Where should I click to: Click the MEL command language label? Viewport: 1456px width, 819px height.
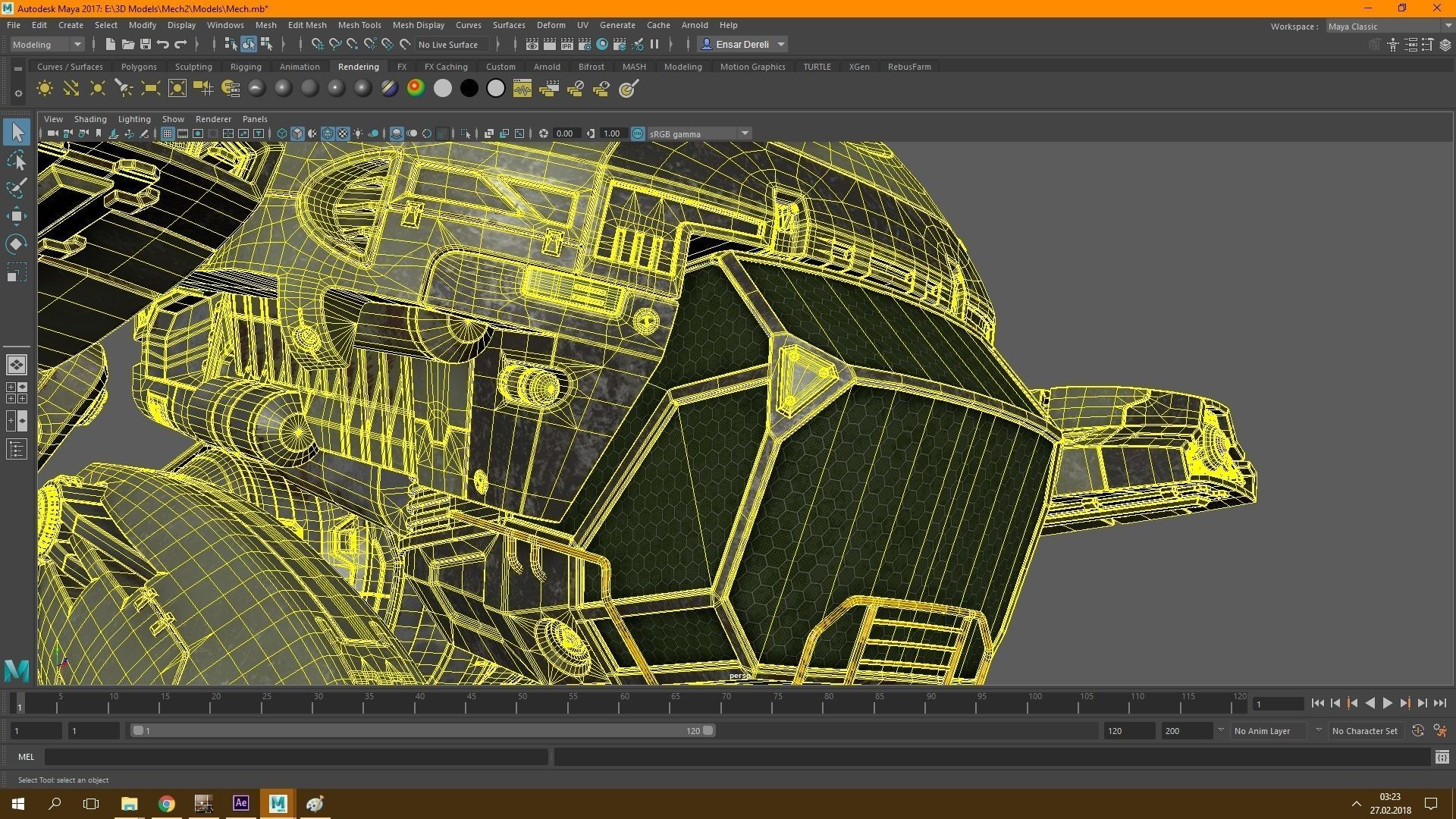click(26, 757)
